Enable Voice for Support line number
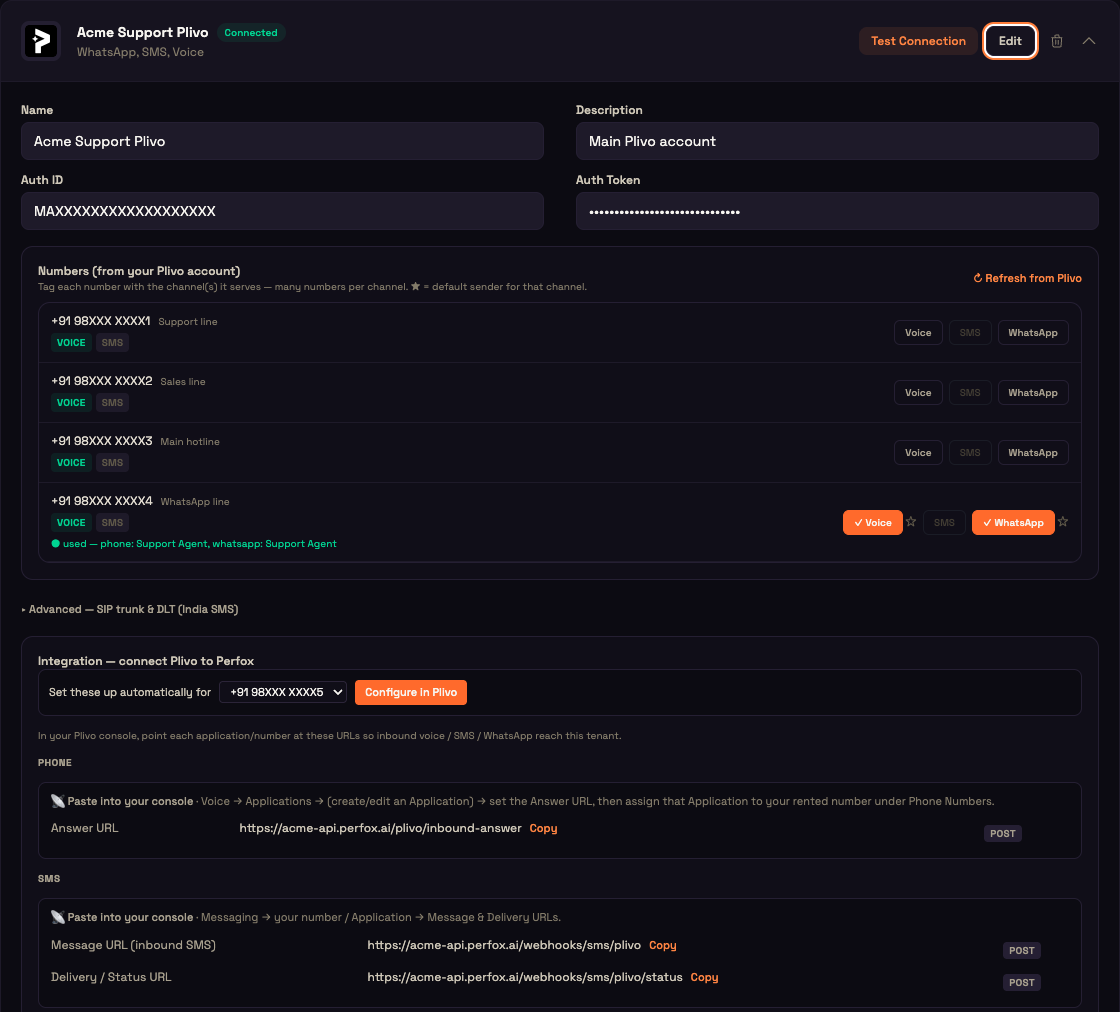 coord(918,333)
